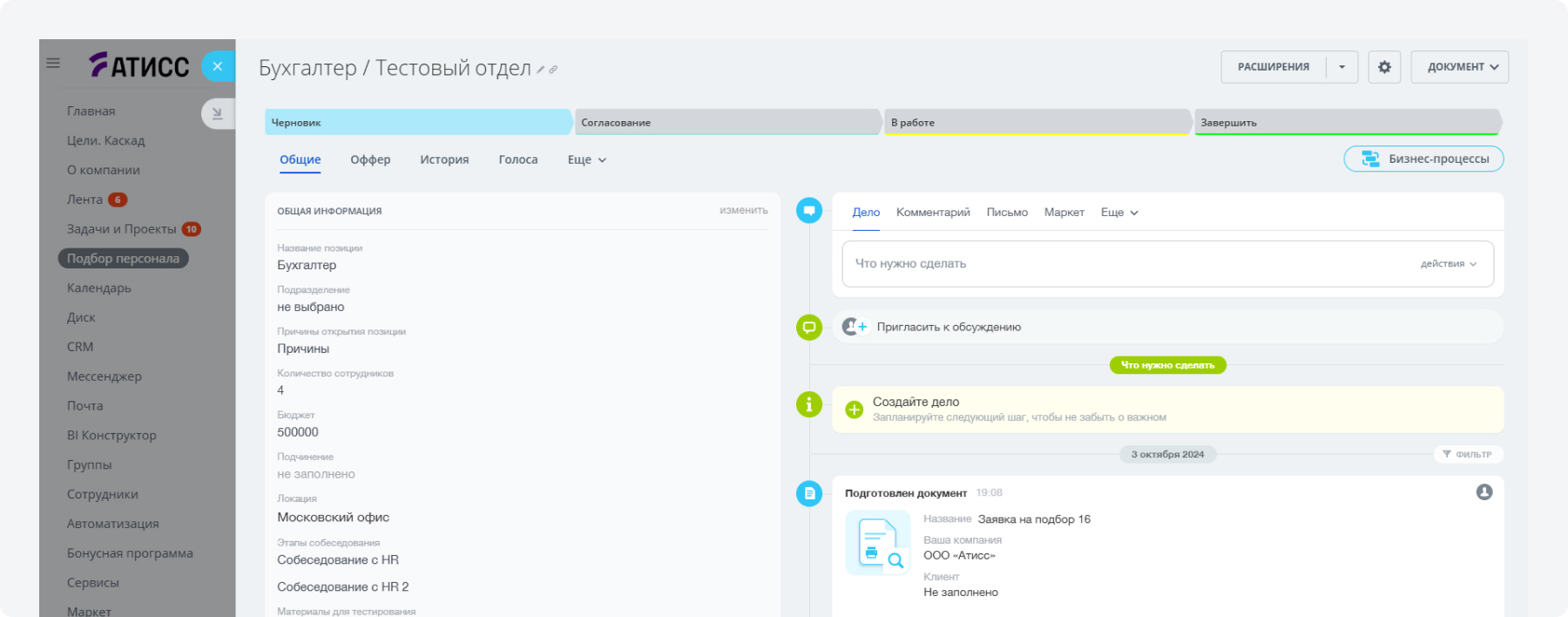Open the hamburger menu icon
1568x617 pixels.
click(53, 63)
